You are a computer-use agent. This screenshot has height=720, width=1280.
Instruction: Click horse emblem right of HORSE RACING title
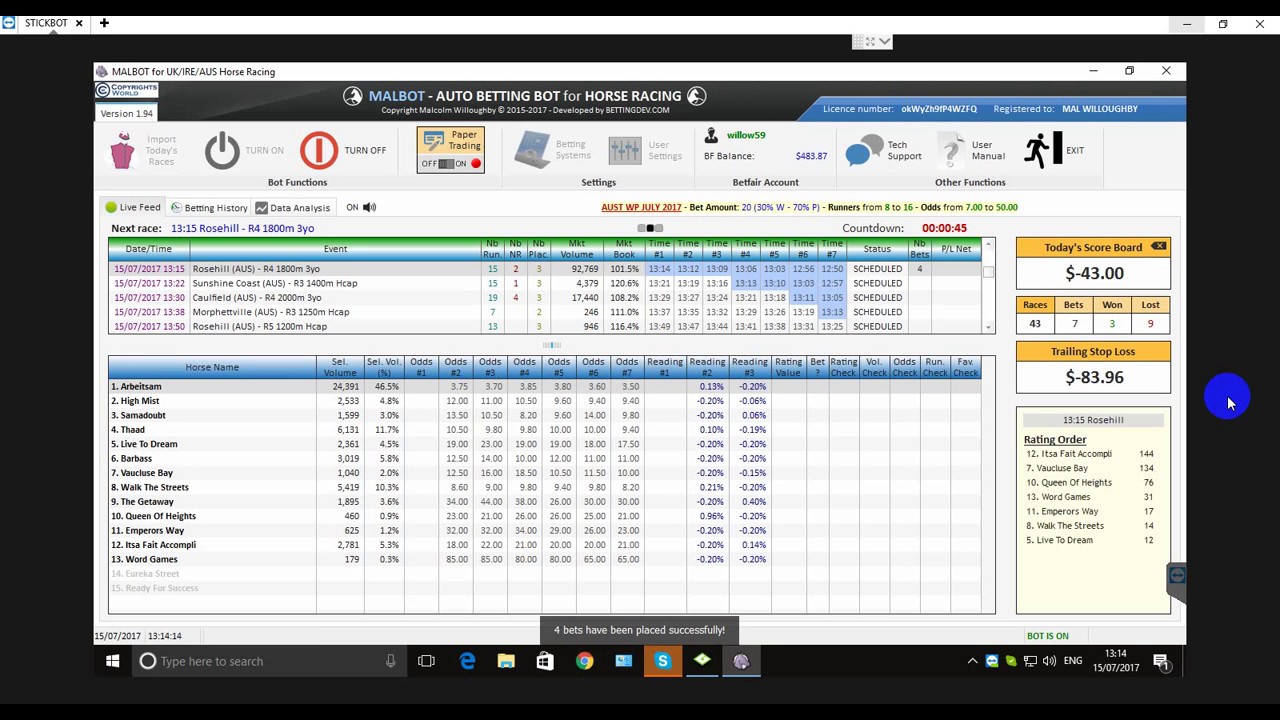[696, 96]
